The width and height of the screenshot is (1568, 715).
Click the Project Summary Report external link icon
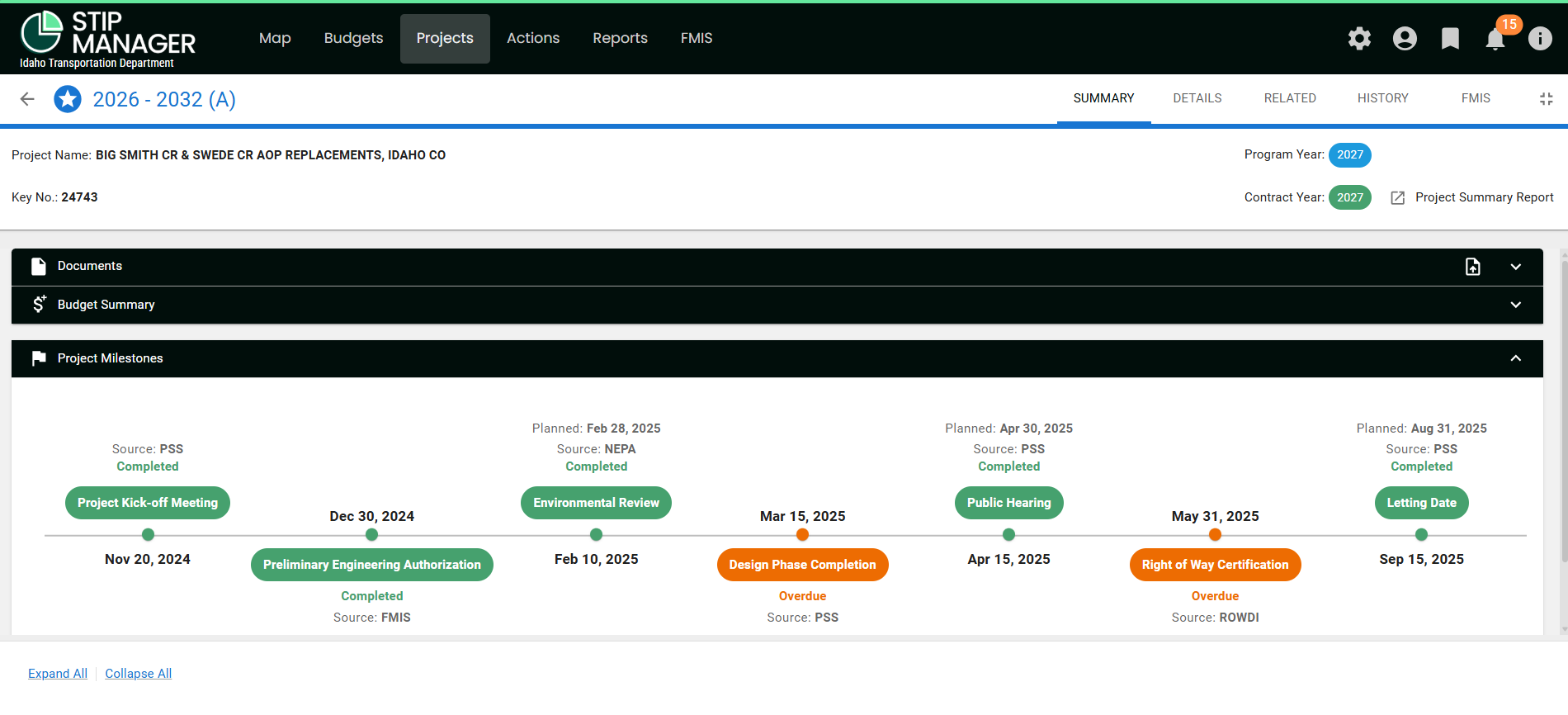1398,198
